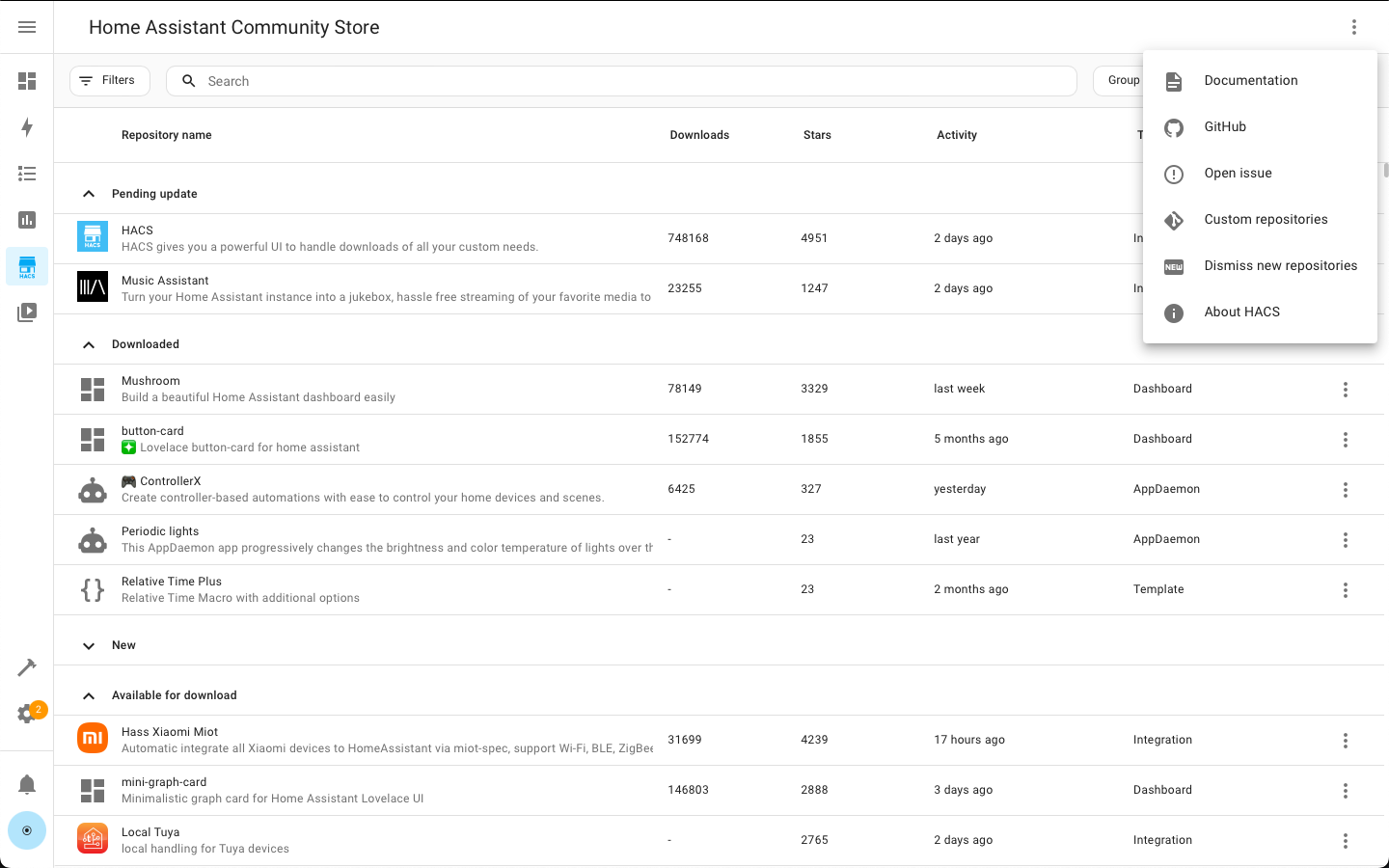This screenshot has height=868, width=1389.
Task: Click the 17 hours ago activity cell
Action: [x=969, y=740]
